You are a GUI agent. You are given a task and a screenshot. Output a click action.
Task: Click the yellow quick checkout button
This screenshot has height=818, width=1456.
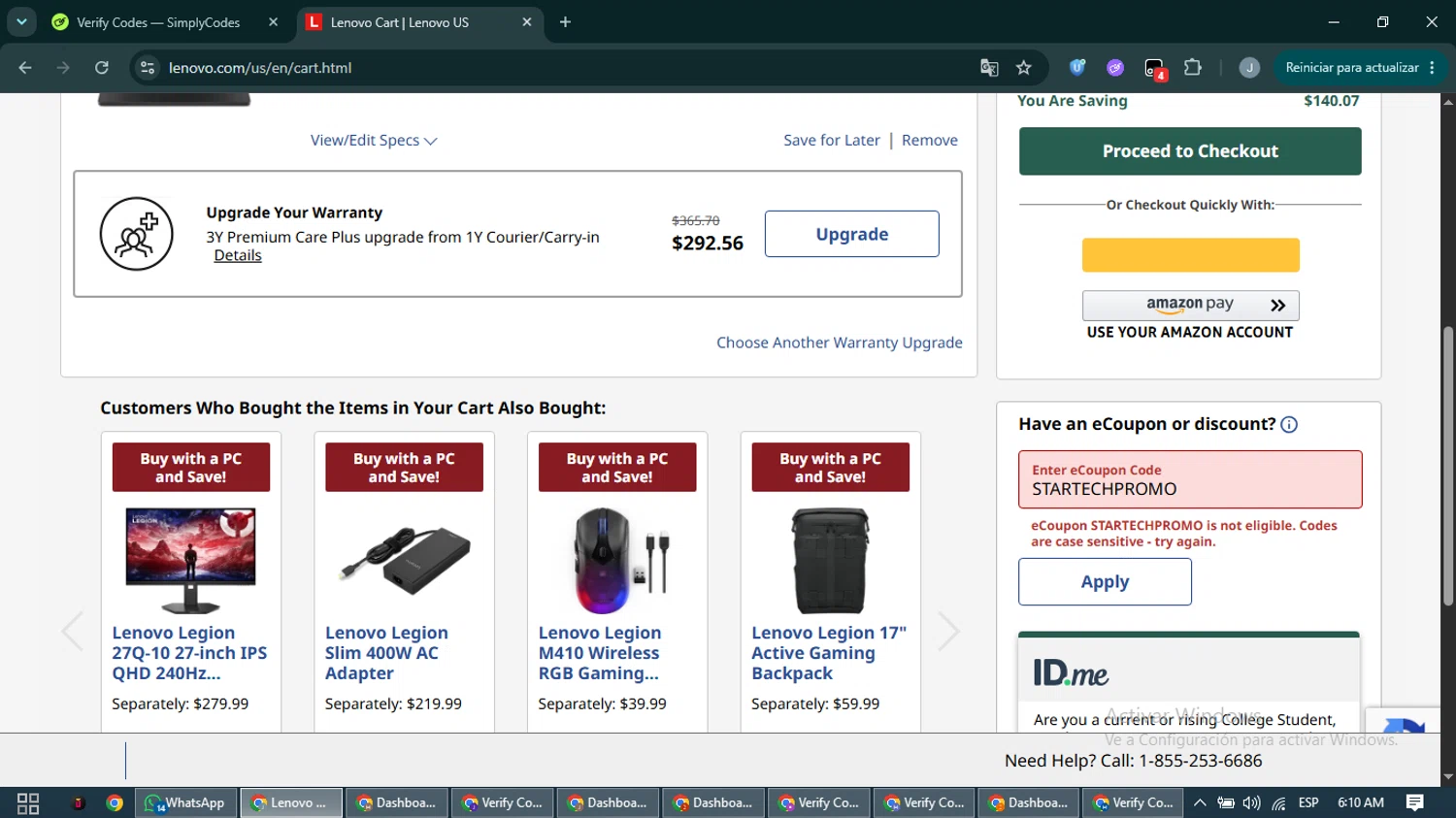tap(1191, 255)
